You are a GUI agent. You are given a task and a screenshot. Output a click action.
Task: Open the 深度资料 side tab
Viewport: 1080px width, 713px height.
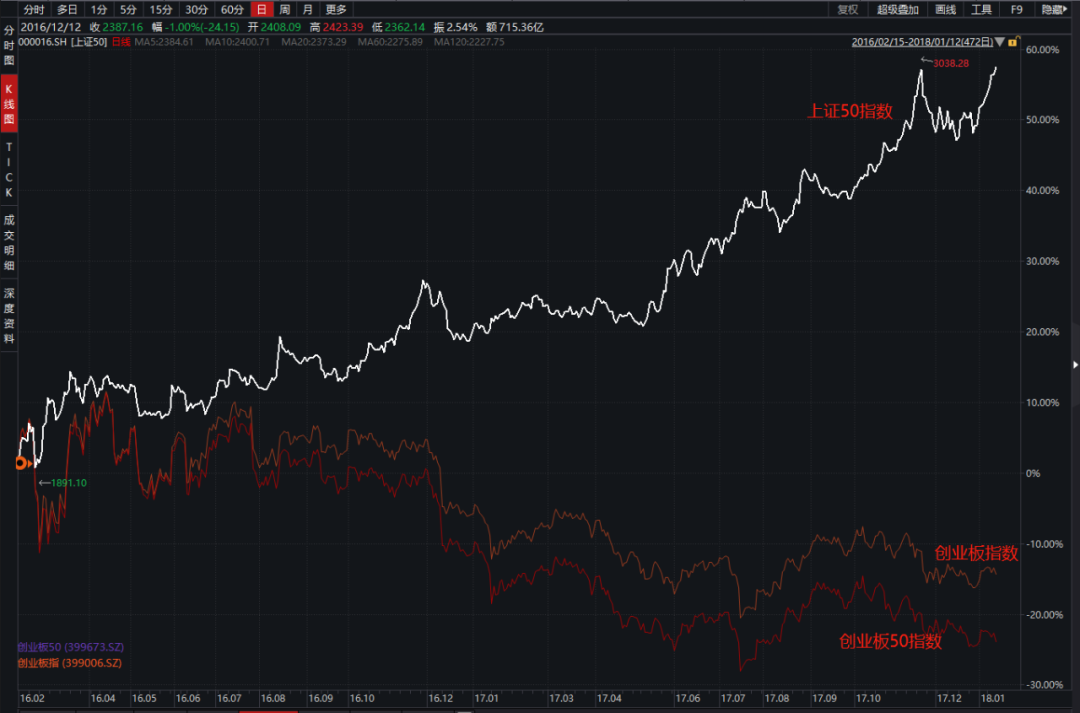click(x=9, y=315)
